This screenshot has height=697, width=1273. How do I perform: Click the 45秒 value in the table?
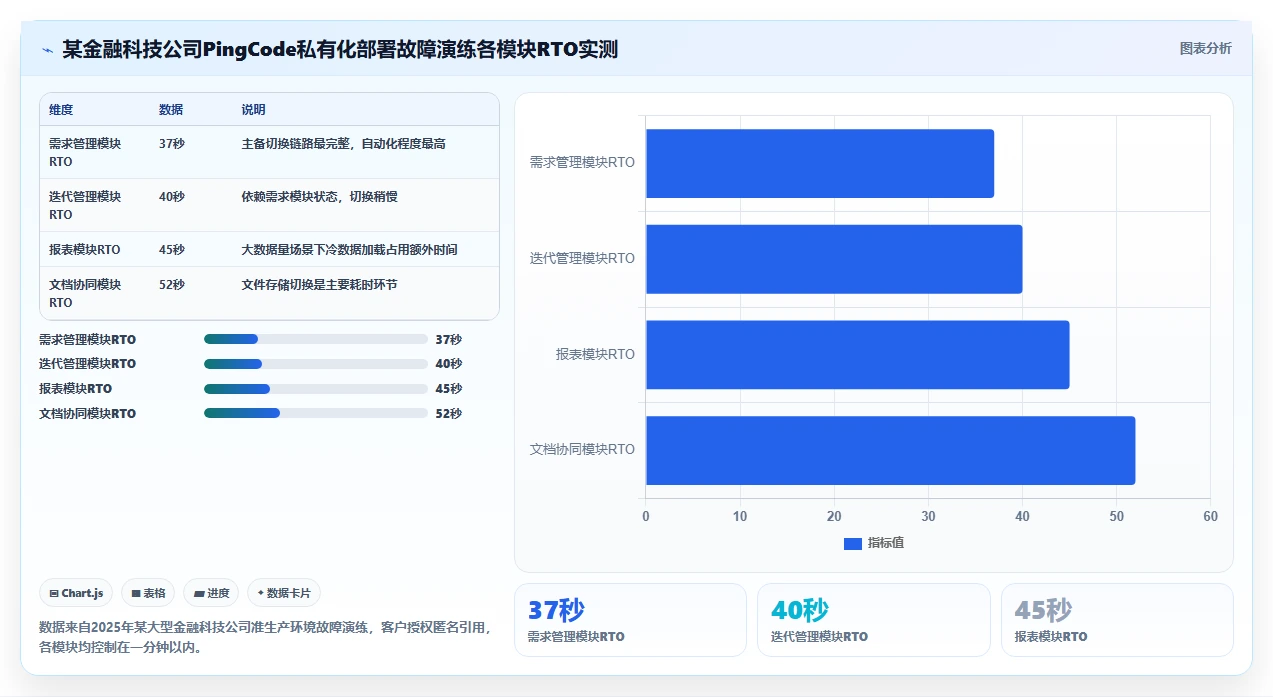[172, 250]
